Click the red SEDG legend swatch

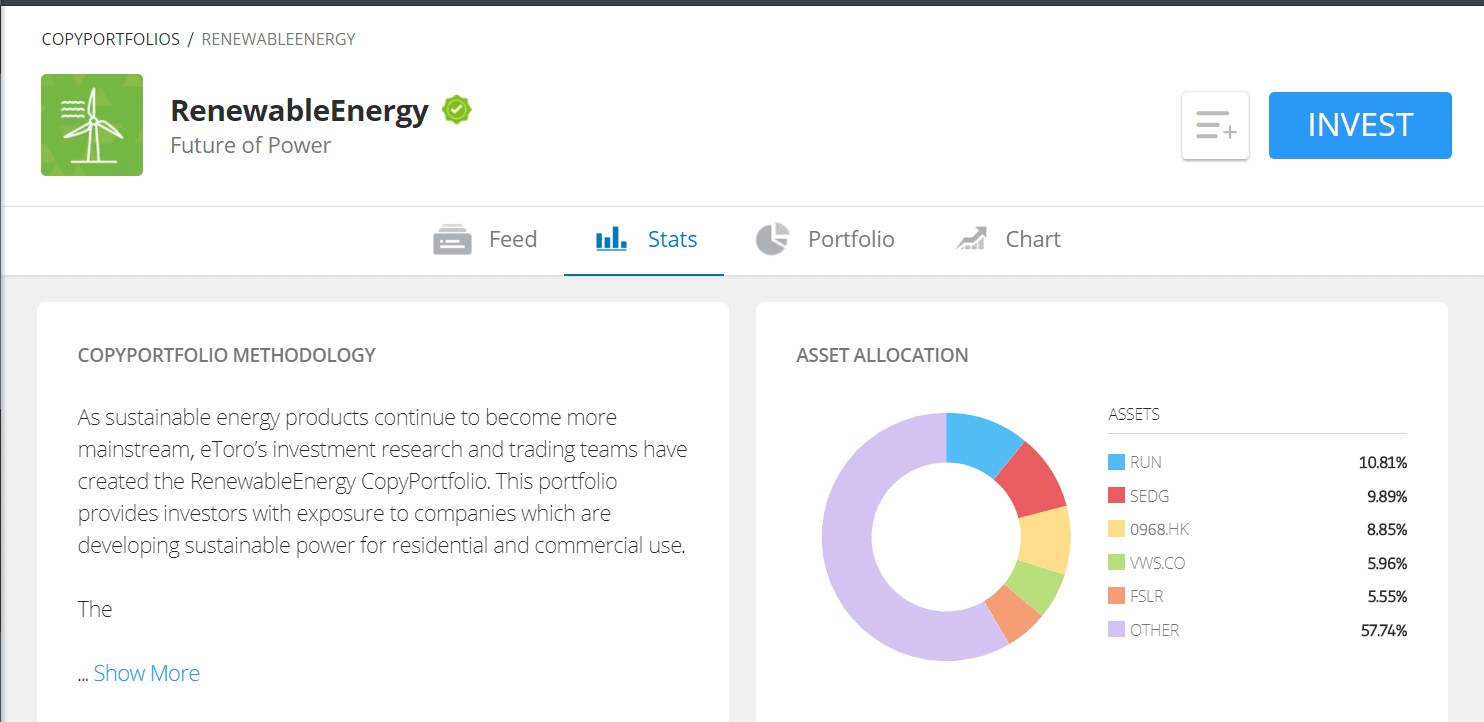(x=1116, y=496)
